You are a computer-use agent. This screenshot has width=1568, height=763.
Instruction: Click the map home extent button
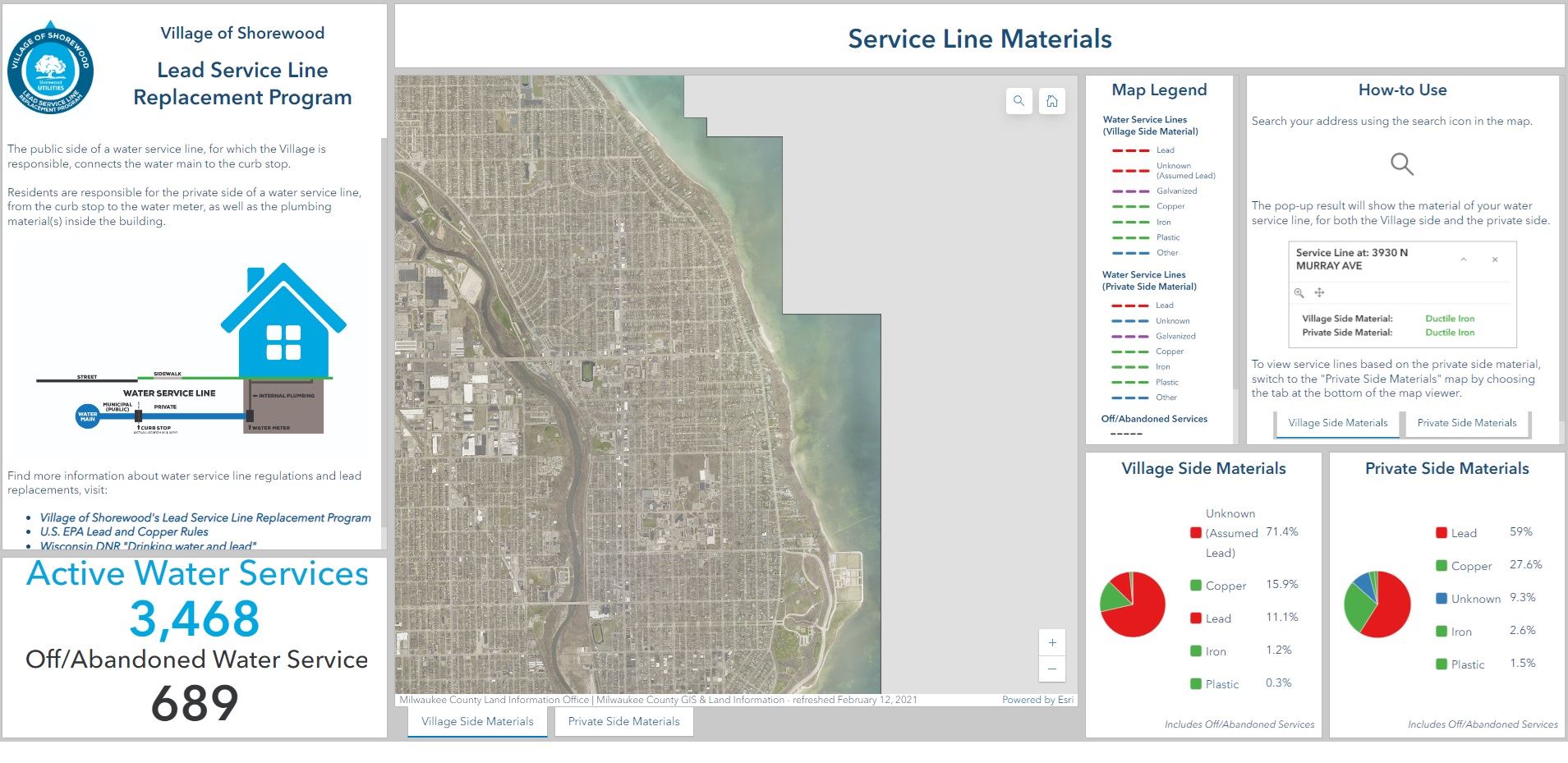pos(1052,101)
